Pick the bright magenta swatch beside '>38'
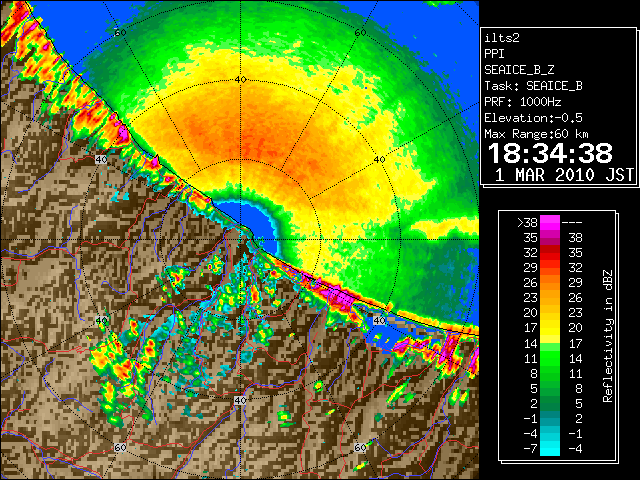640x480 pixels. coord(550,223)
